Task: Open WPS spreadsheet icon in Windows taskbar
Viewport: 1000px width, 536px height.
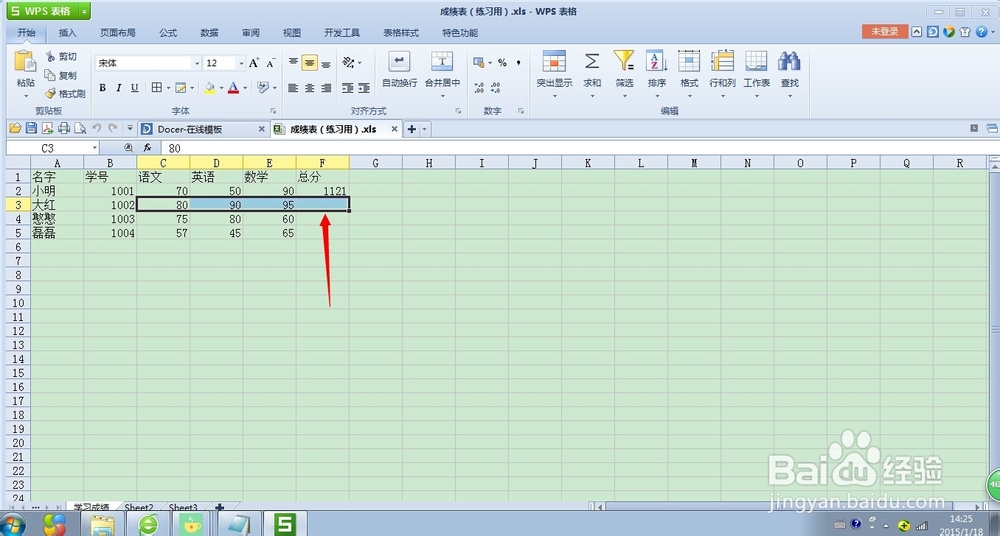Action: tap(284, 524)
